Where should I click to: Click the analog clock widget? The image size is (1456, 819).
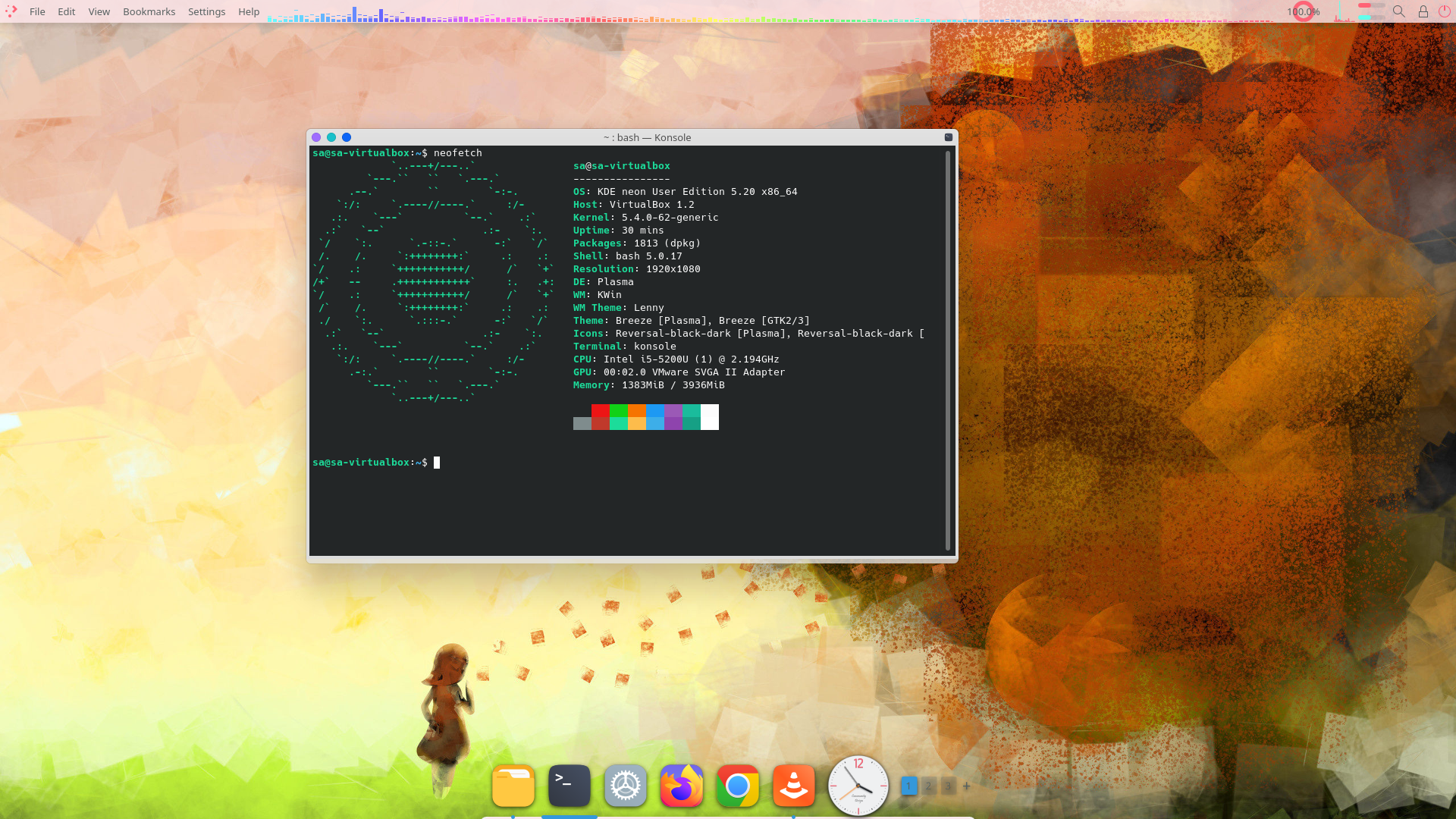point(858,786)
